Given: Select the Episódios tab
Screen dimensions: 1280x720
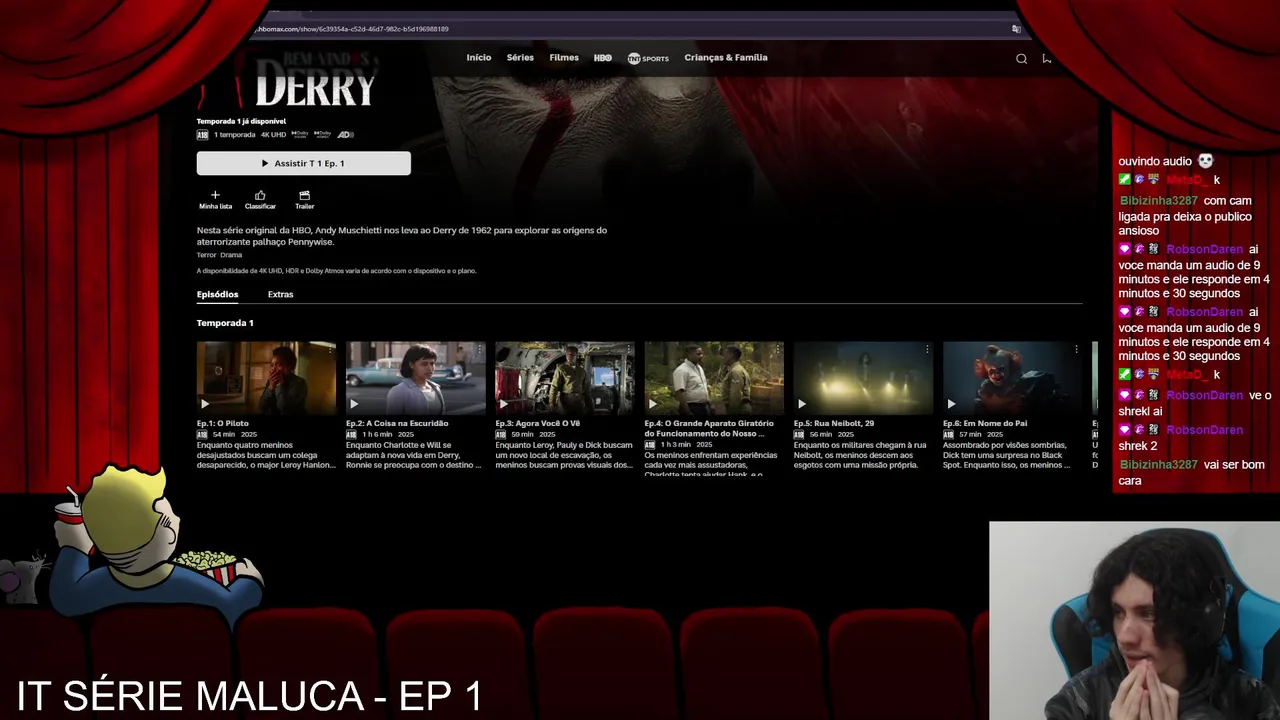Looking at the screenshot, I should click(217, 295).
